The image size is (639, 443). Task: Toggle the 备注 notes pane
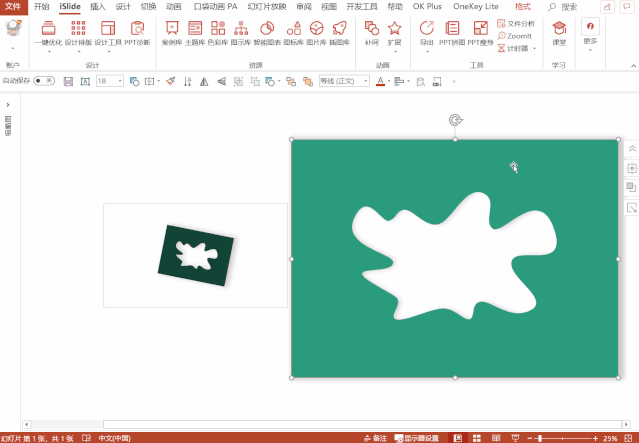tap(375, 438)
